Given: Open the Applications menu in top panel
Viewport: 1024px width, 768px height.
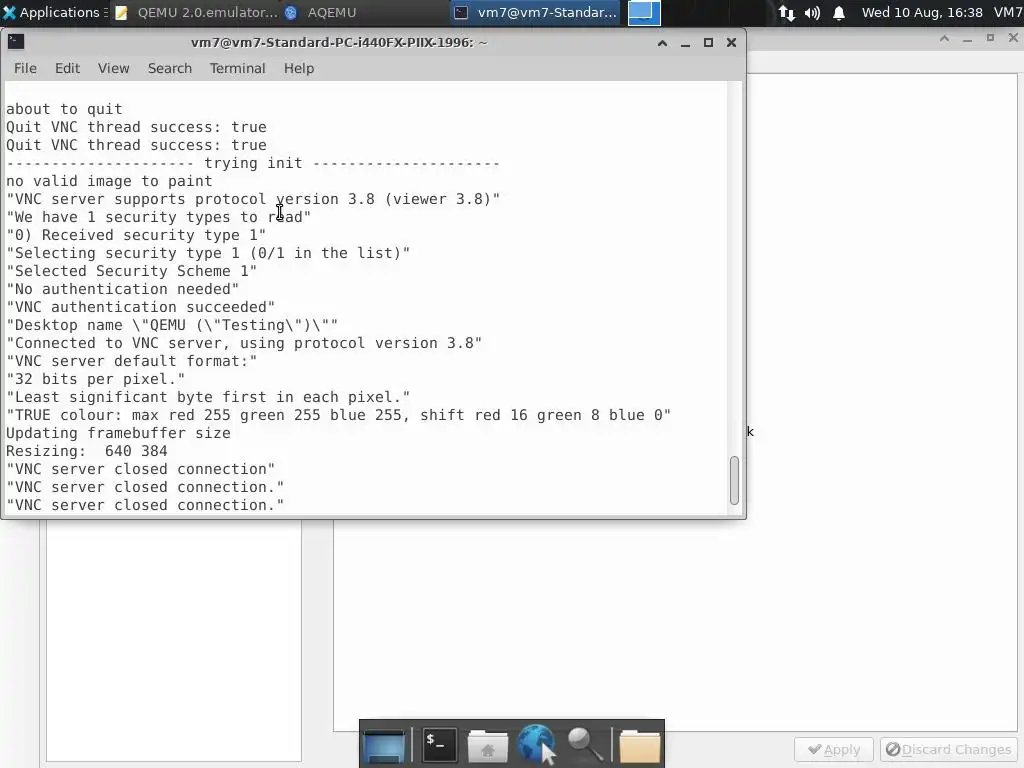Looking at the screenshot, I should 55,12.
